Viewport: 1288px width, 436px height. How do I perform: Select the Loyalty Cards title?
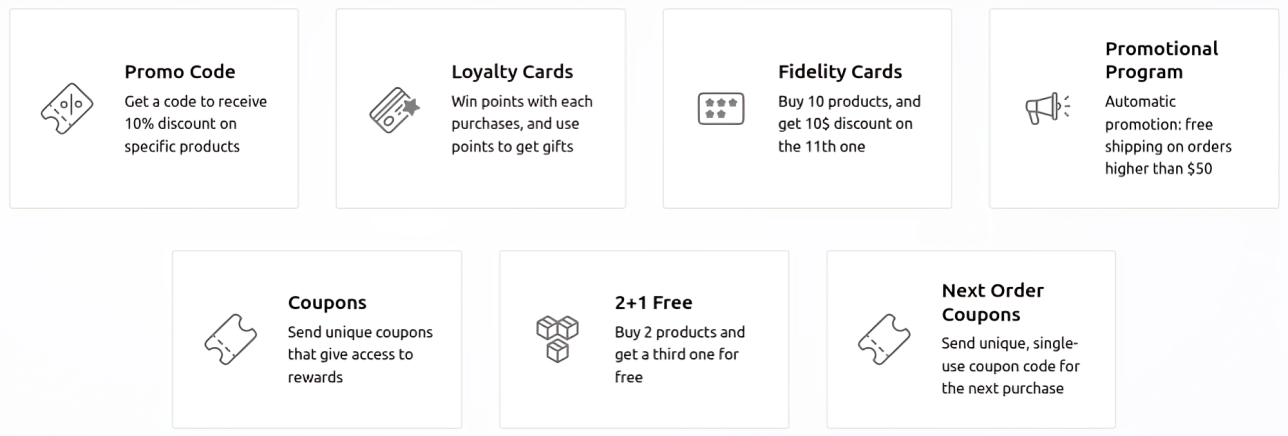(x=512, y=72)
